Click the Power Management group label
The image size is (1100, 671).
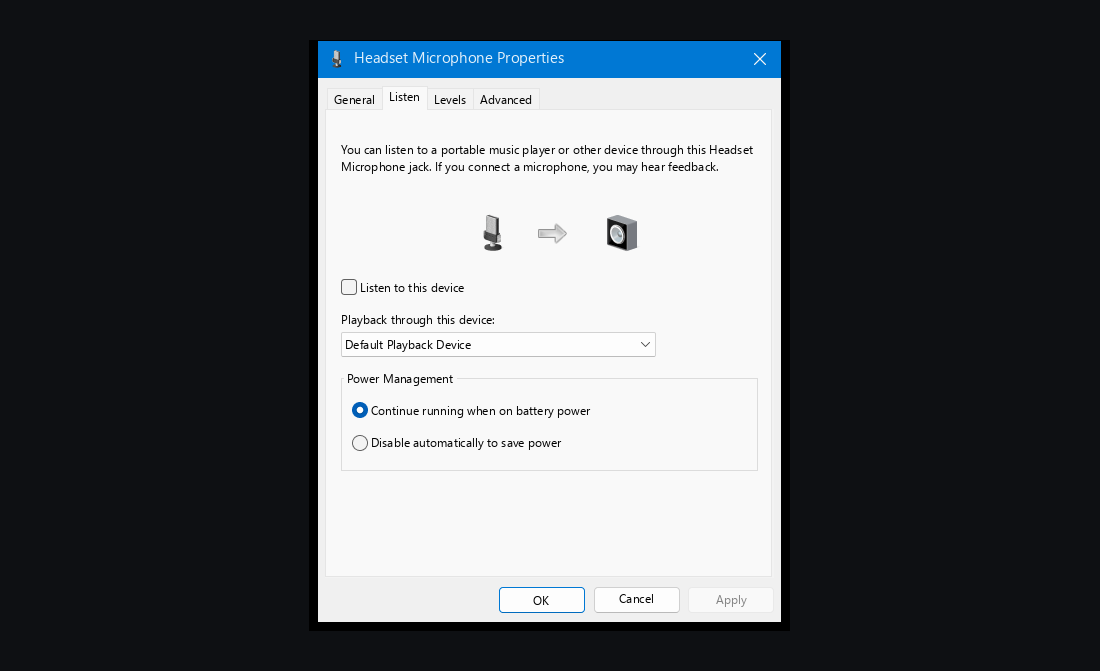coord(400,379)
